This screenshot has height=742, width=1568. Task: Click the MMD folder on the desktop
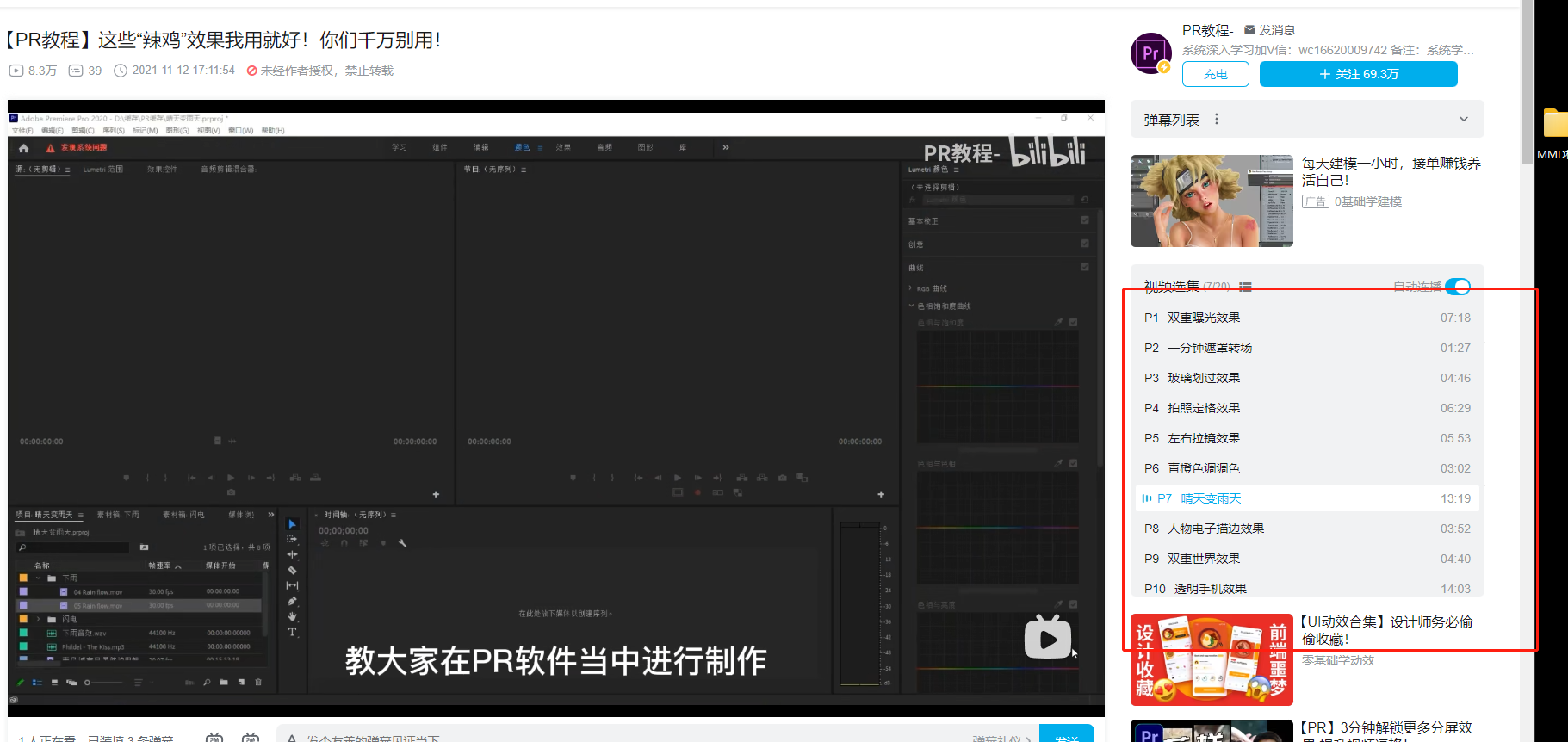click(1555, 124)
